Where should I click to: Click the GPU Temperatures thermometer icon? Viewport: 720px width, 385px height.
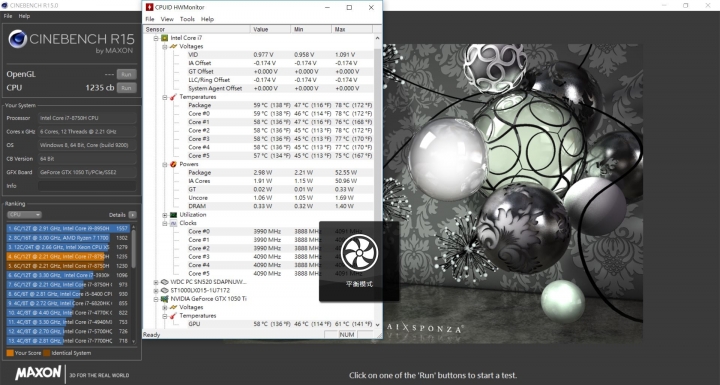(x=173, y=316)
